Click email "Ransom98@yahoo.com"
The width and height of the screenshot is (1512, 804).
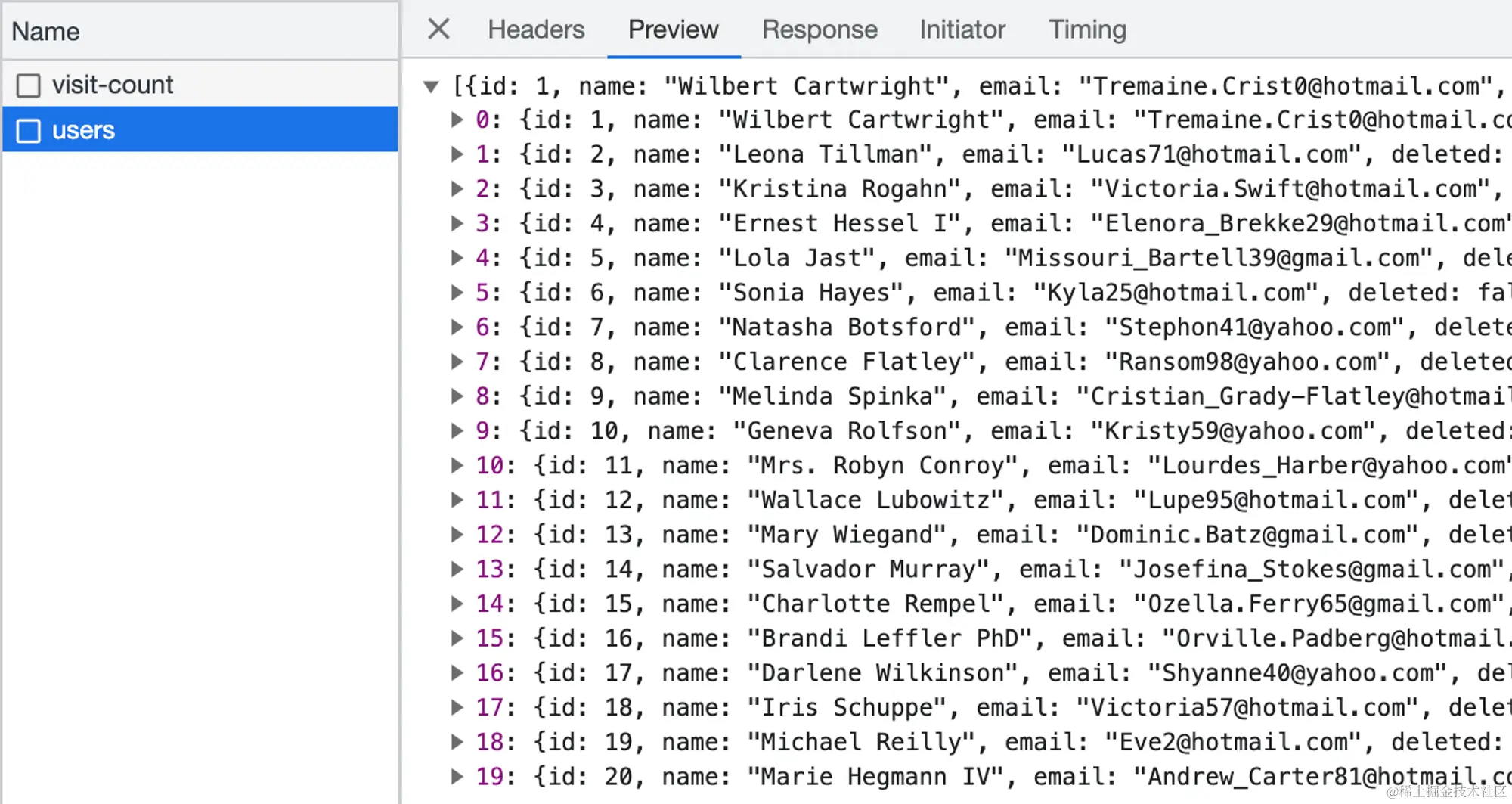click(x=1247, y=362)
